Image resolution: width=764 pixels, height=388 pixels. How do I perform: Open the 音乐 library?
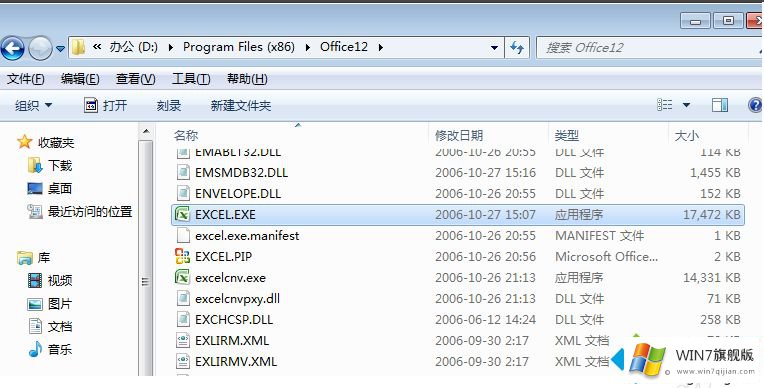[60, 349]
